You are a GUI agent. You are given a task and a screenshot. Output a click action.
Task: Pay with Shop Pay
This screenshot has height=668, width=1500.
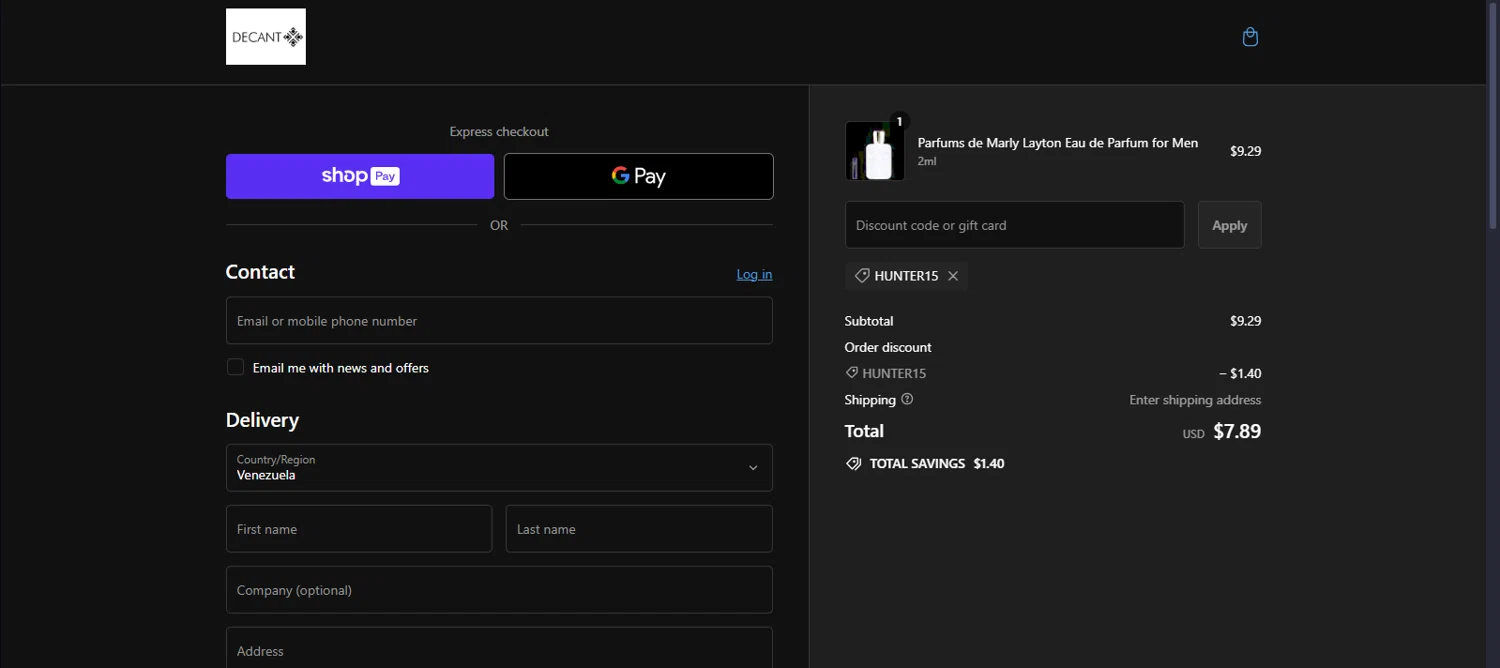360,176
